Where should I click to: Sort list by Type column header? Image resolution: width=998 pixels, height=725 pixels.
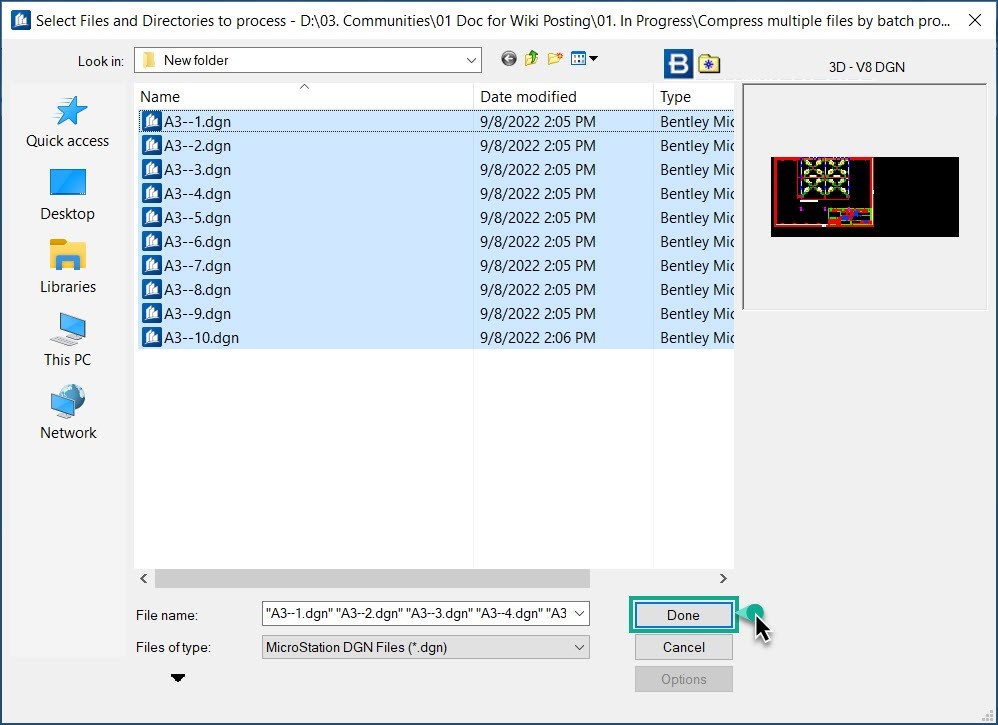point(694,97)
